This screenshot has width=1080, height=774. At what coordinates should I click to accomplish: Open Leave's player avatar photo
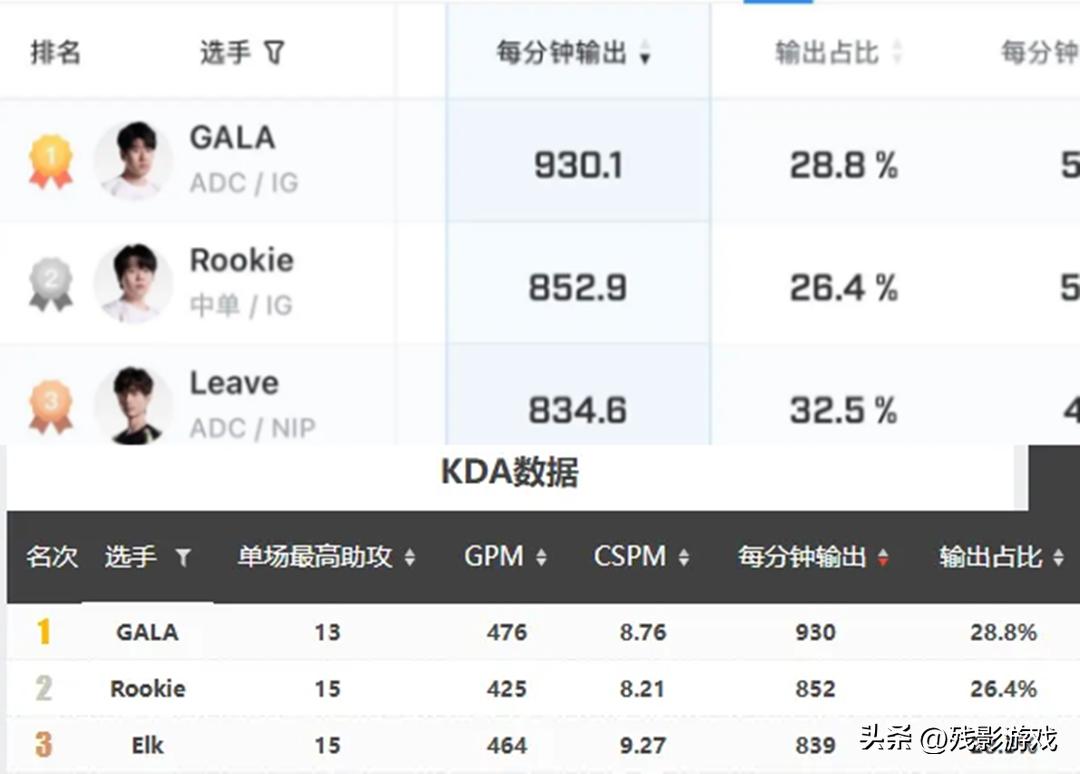pyautogui.click(x=134, y=406)
